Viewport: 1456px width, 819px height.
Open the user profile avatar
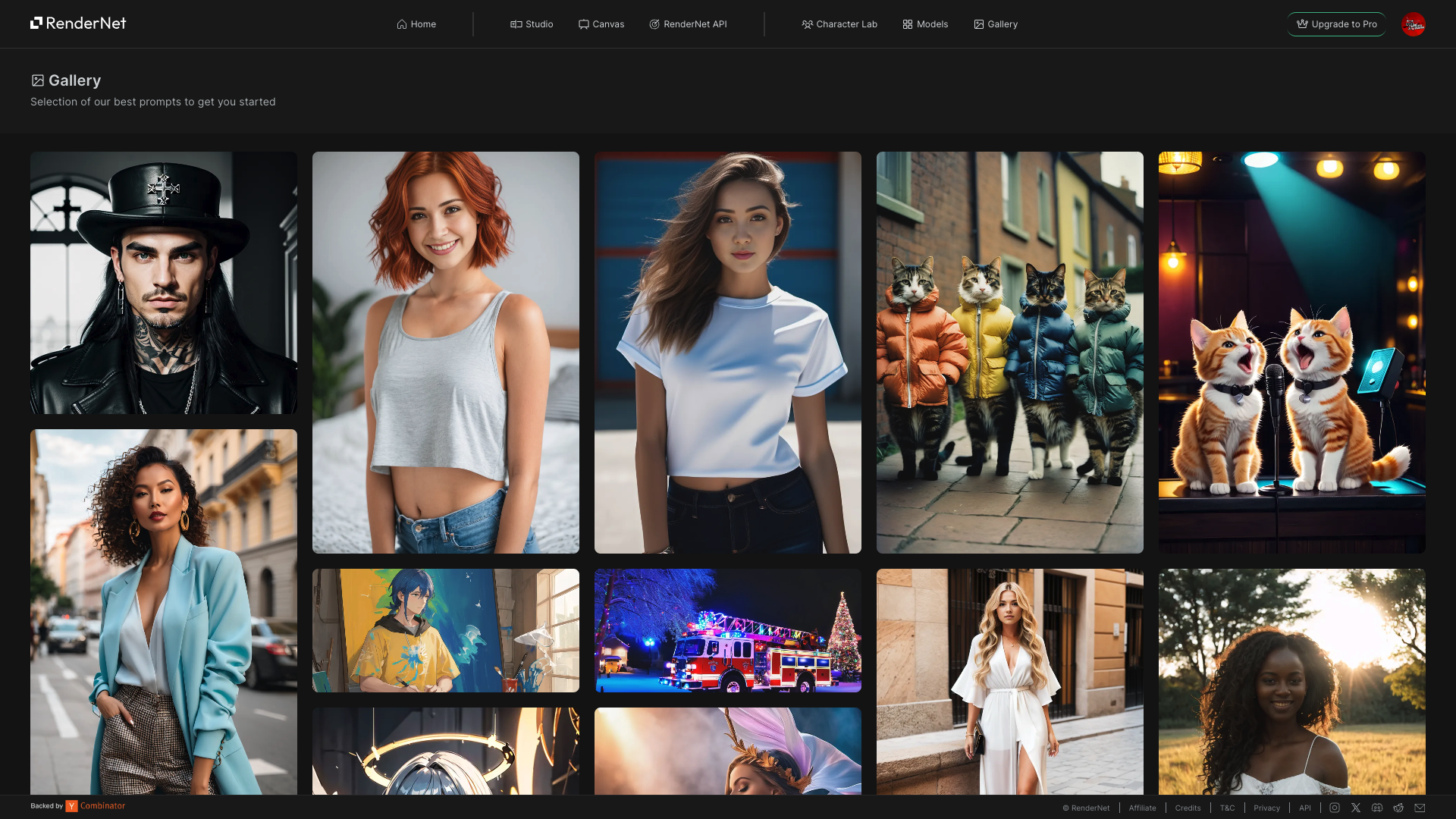(x=1413, y=24)
